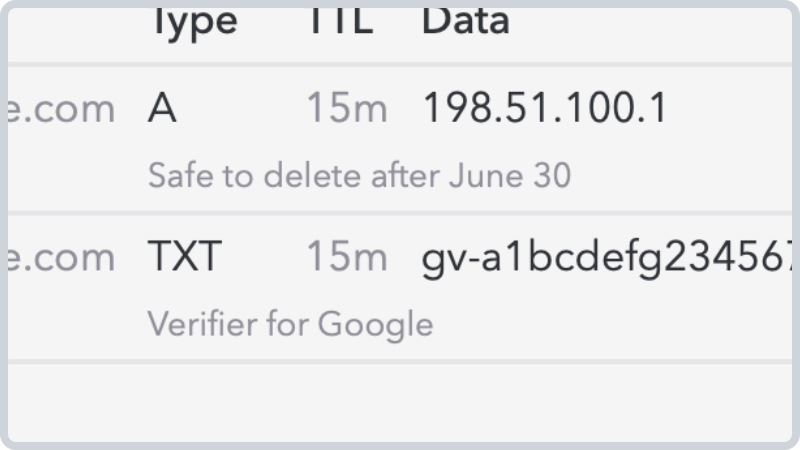Click the note 'Safe to delete after June 30'
This screenshot has width=800, height=450.
pyautogui.click(x=359, y=176)
